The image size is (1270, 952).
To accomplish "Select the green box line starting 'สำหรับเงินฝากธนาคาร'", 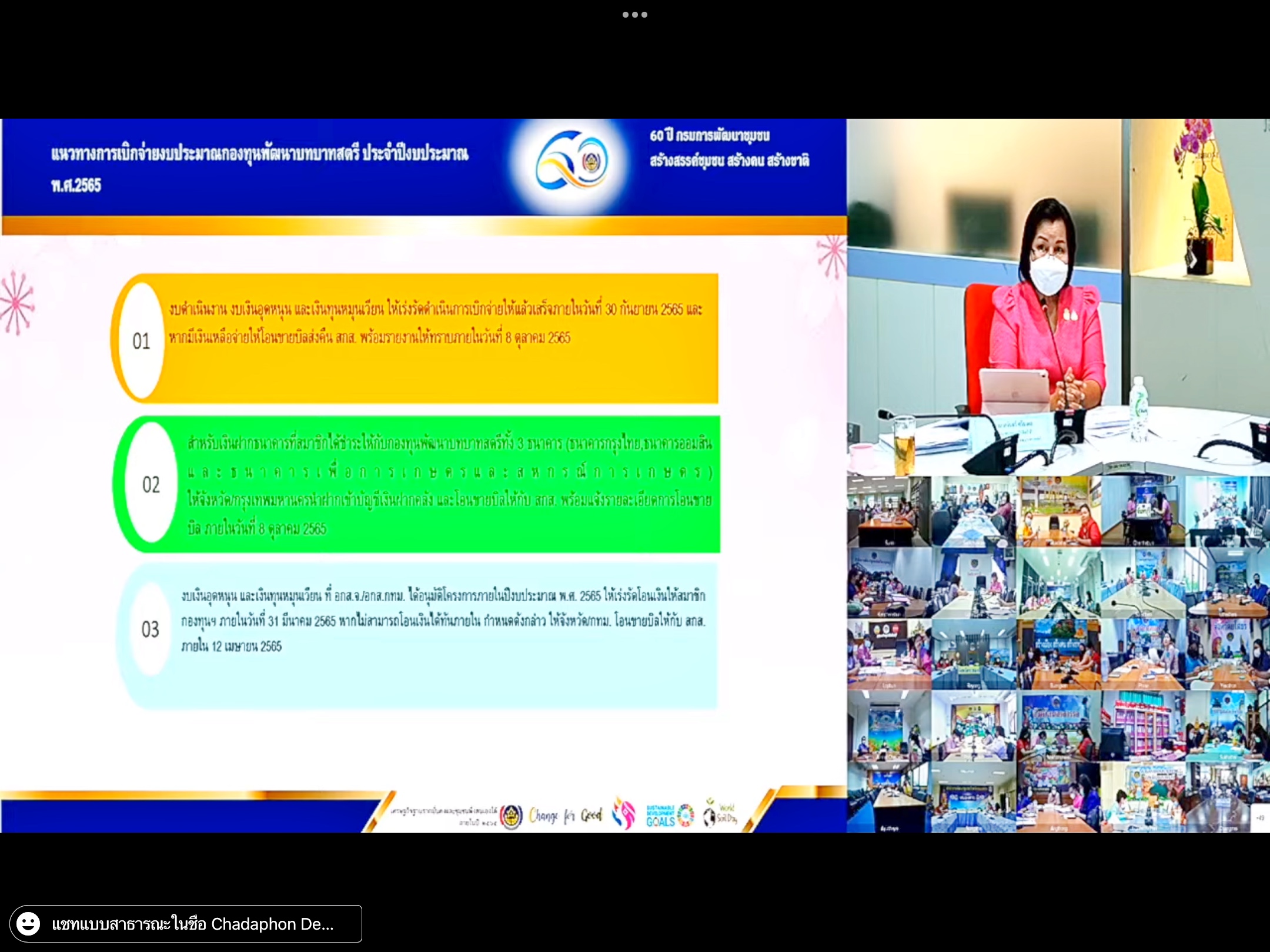I will 450,443.
